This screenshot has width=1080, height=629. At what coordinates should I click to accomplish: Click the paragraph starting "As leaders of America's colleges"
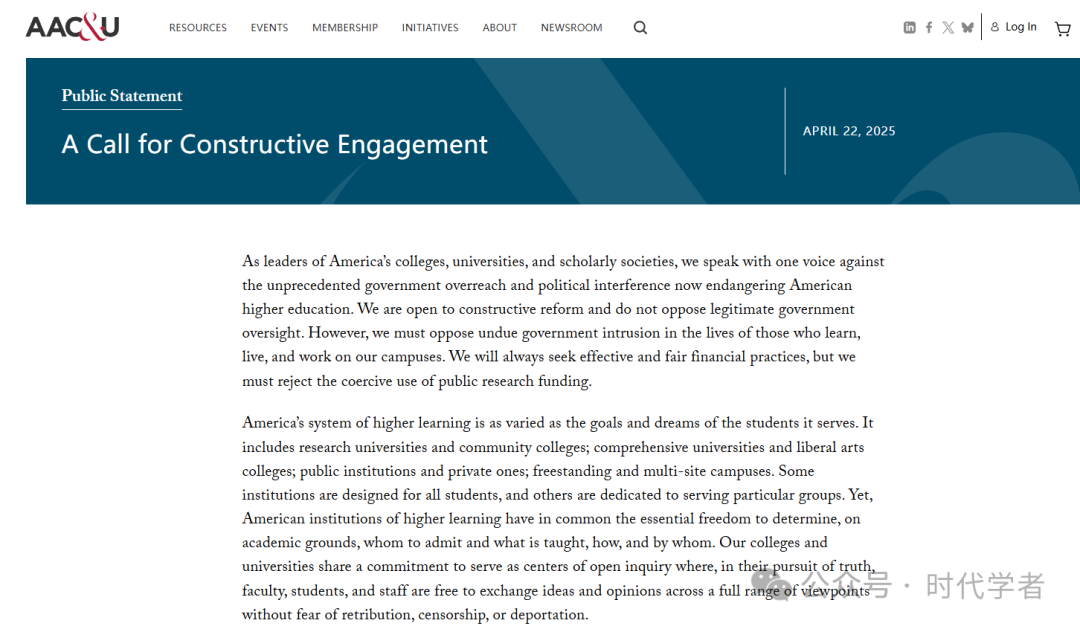pos(563,321)
